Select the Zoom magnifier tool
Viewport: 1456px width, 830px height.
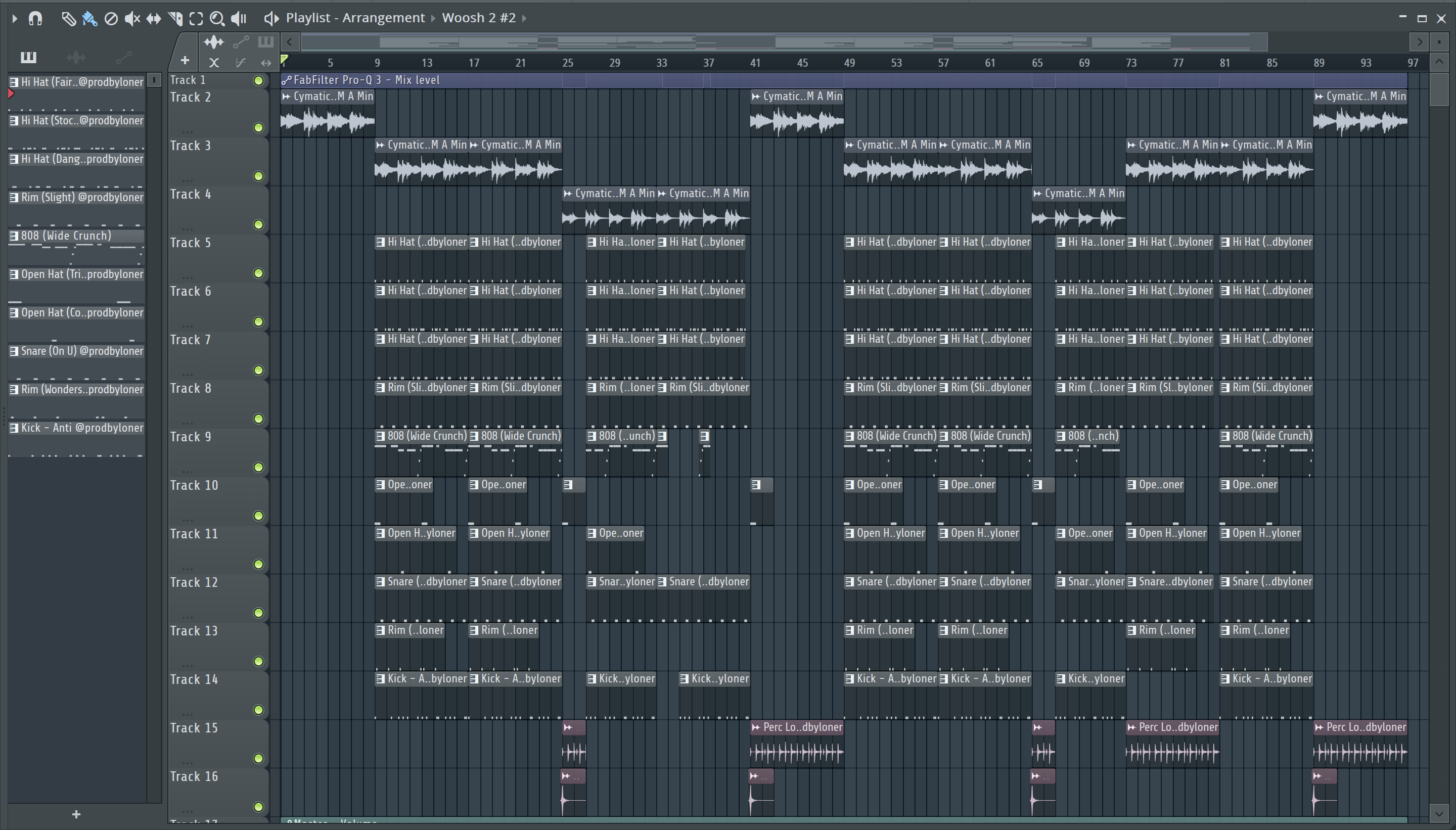pos(217,18)
